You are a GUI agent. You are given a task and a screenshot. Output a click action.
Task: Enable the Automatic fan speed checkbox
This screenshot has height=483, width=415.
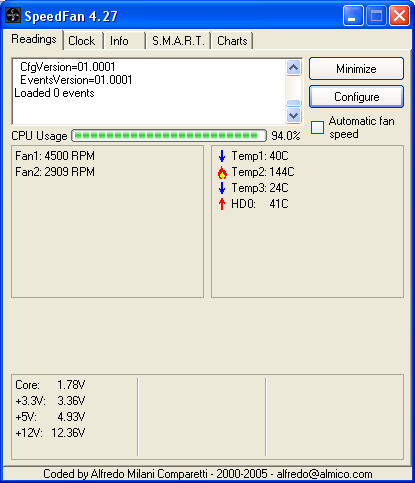tap(317, 128)
